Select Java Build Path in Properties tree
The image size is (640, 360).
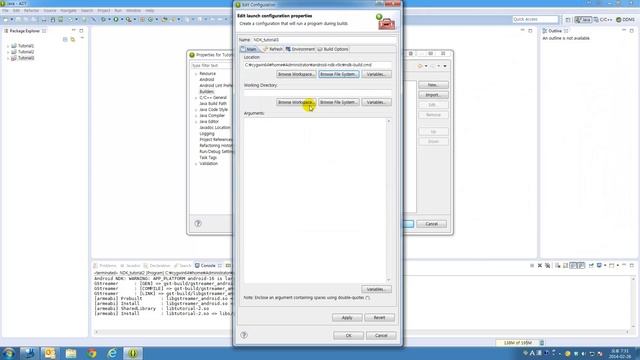(x=213, y=104)
